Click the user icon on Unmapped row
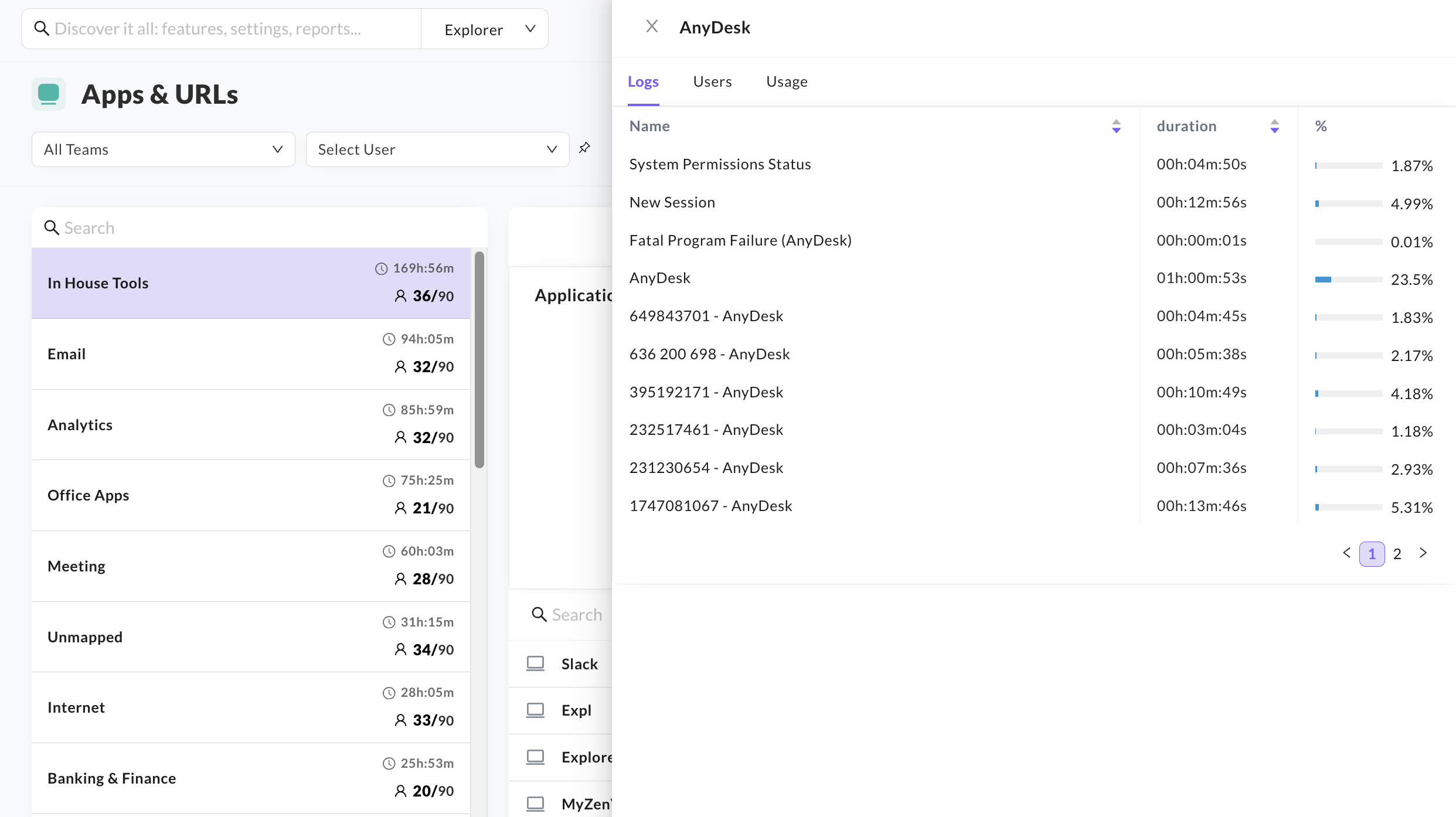The height and width of the screenshot is (817, 1456). click(400, 649)
